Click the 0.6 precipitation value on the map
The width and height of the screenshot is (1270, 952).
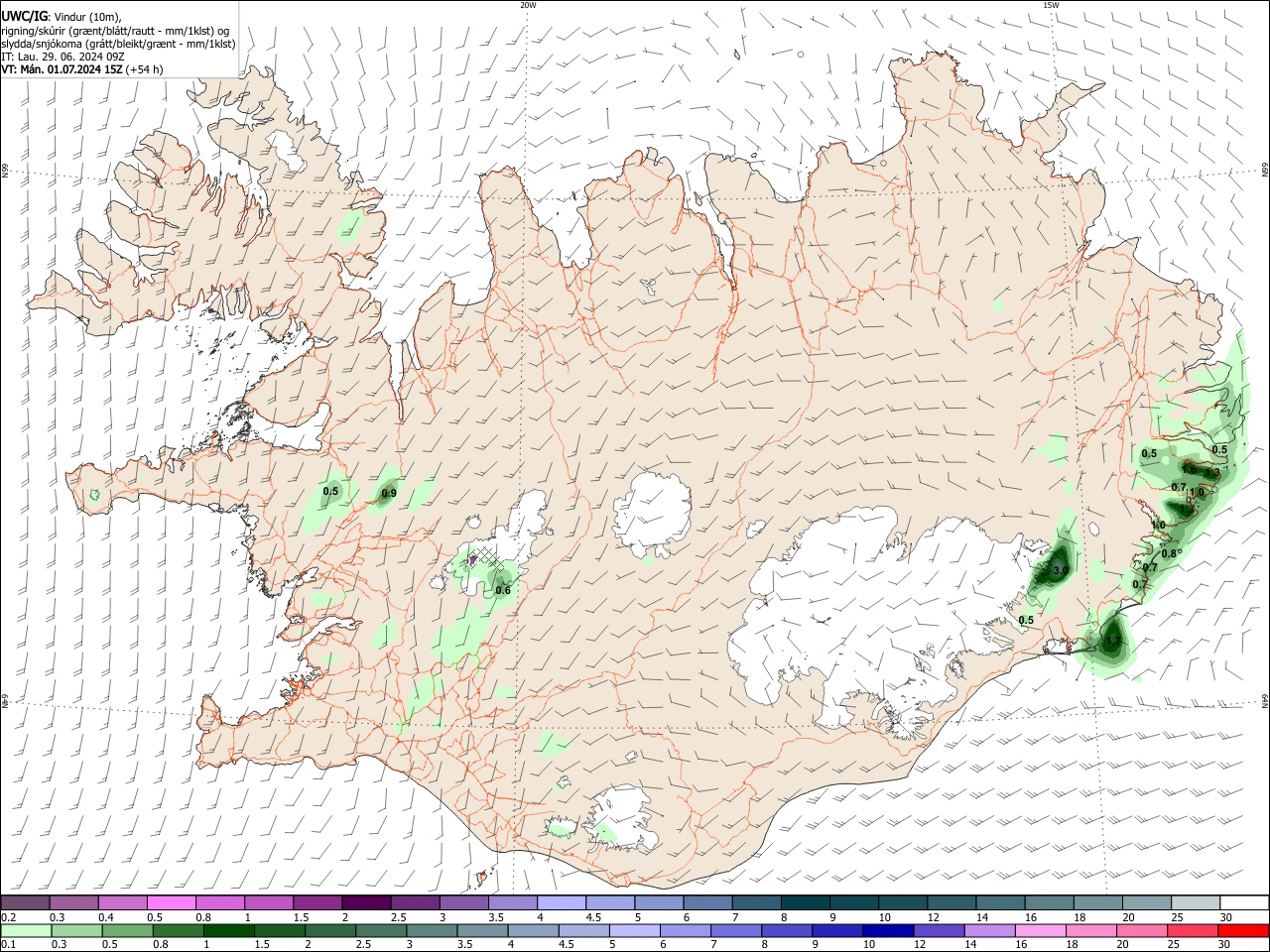(503, 590)
